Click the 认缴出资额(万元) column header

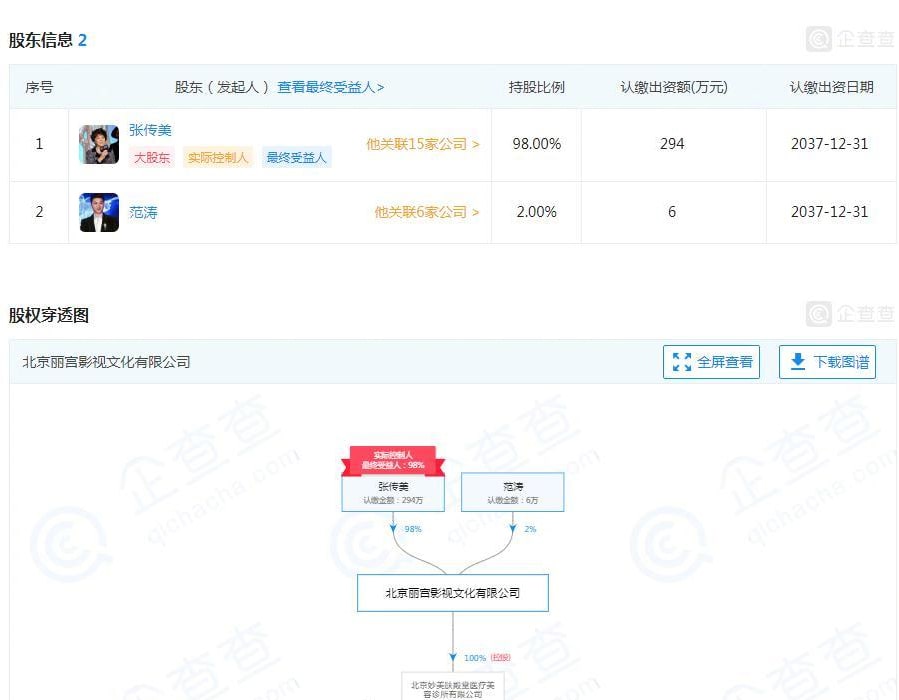[x=674, y=87]
